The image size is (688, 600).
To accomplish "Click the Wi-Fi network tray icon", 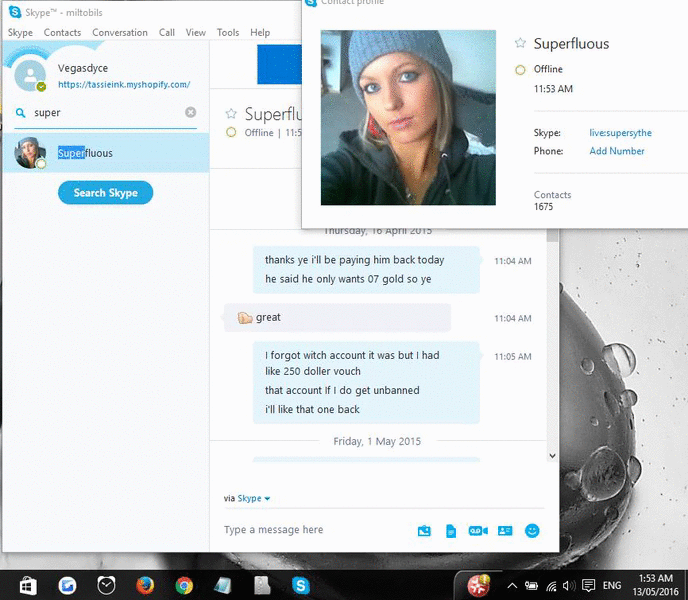I will [552, 586].
